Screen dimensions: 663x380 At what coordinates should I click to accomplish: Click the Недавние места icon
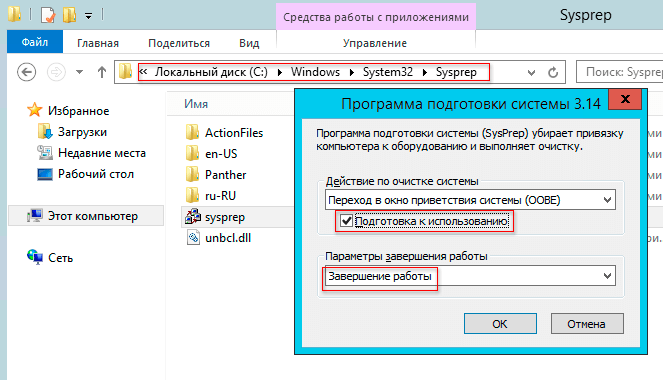pyautogui.click(x=45, y=153)
